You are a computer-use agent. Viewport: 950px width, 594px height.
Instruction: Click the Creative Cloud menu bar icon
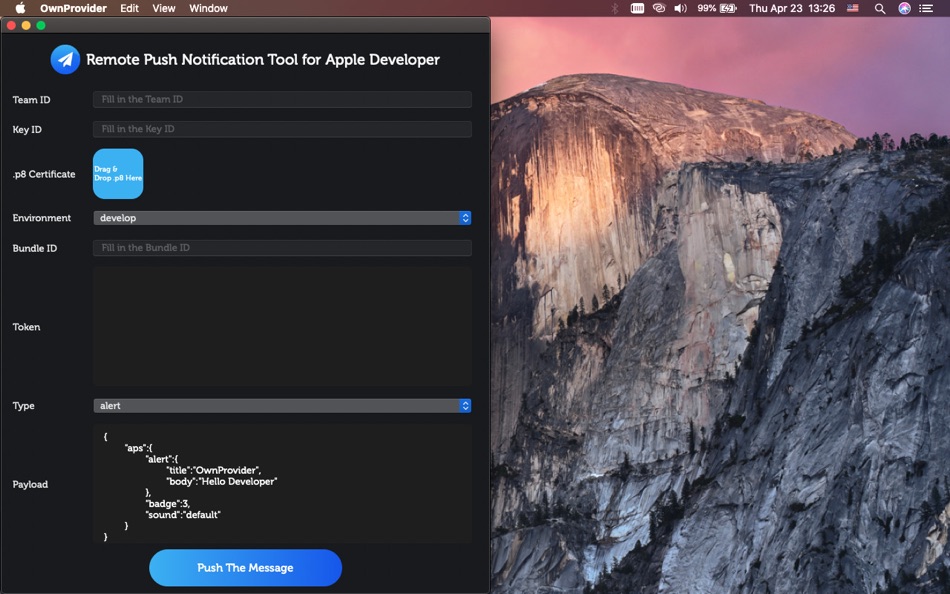coord(659,8)
